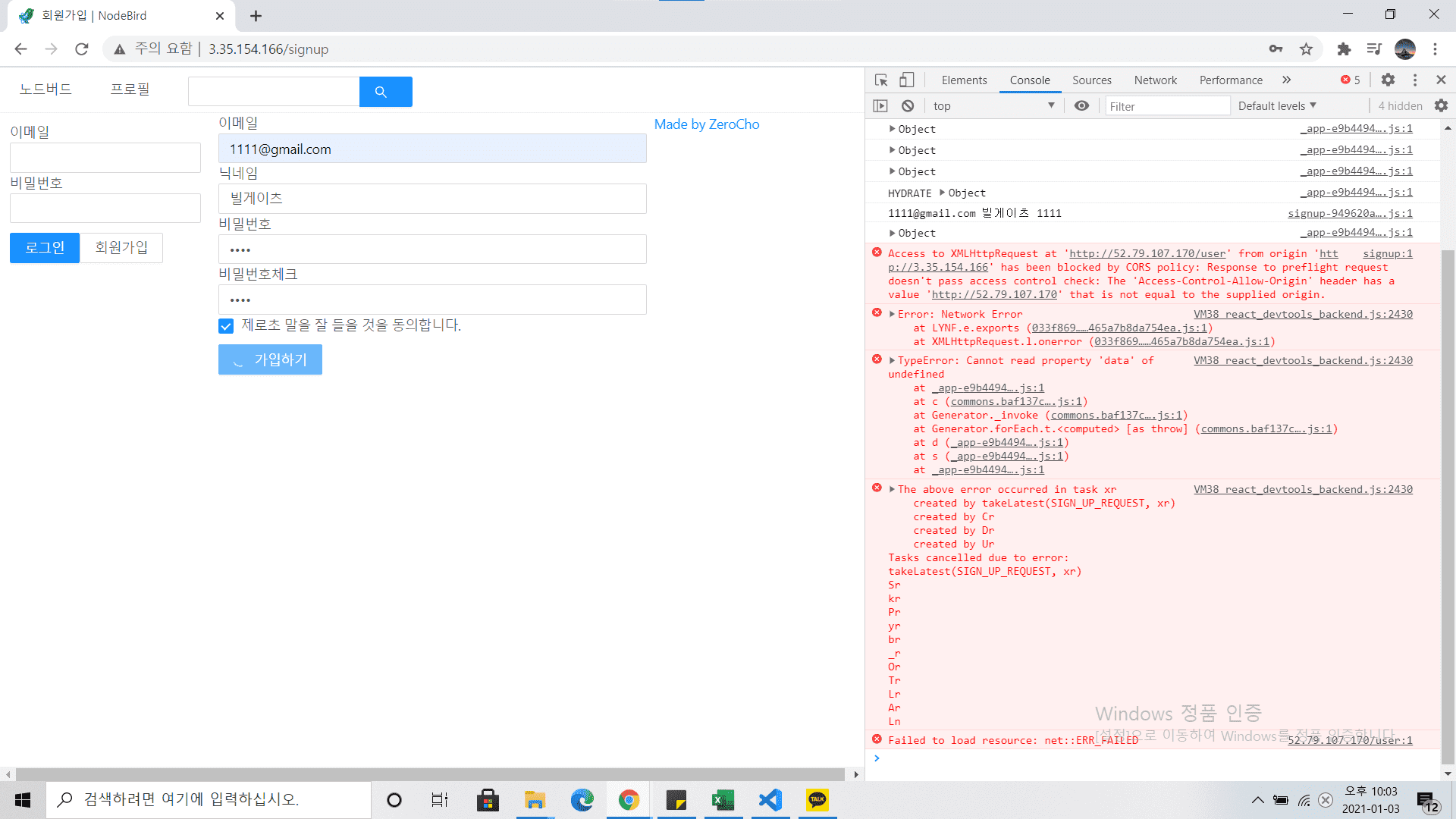The height and width of the screenshot is (819, 1456).
Task: Show the console sidebar panel icon
Action: pos(880,105)
